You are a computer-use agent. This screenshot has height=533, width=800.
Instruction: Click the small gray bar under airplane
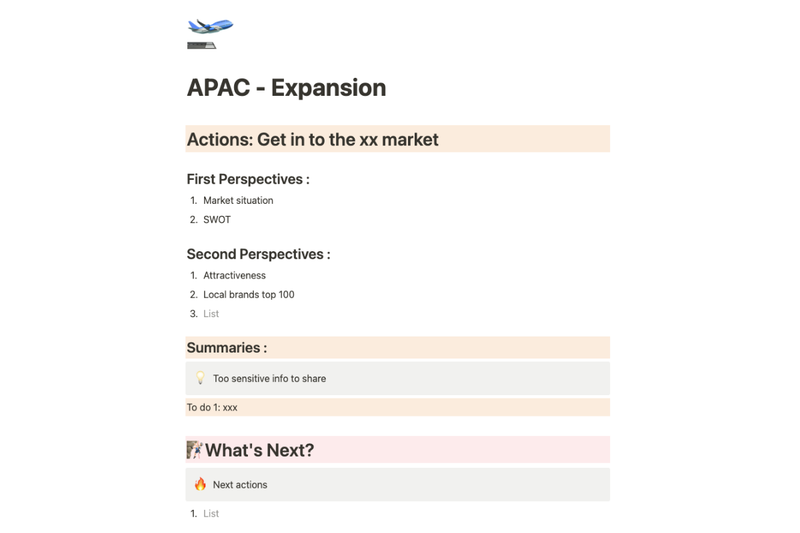(202, 45)
